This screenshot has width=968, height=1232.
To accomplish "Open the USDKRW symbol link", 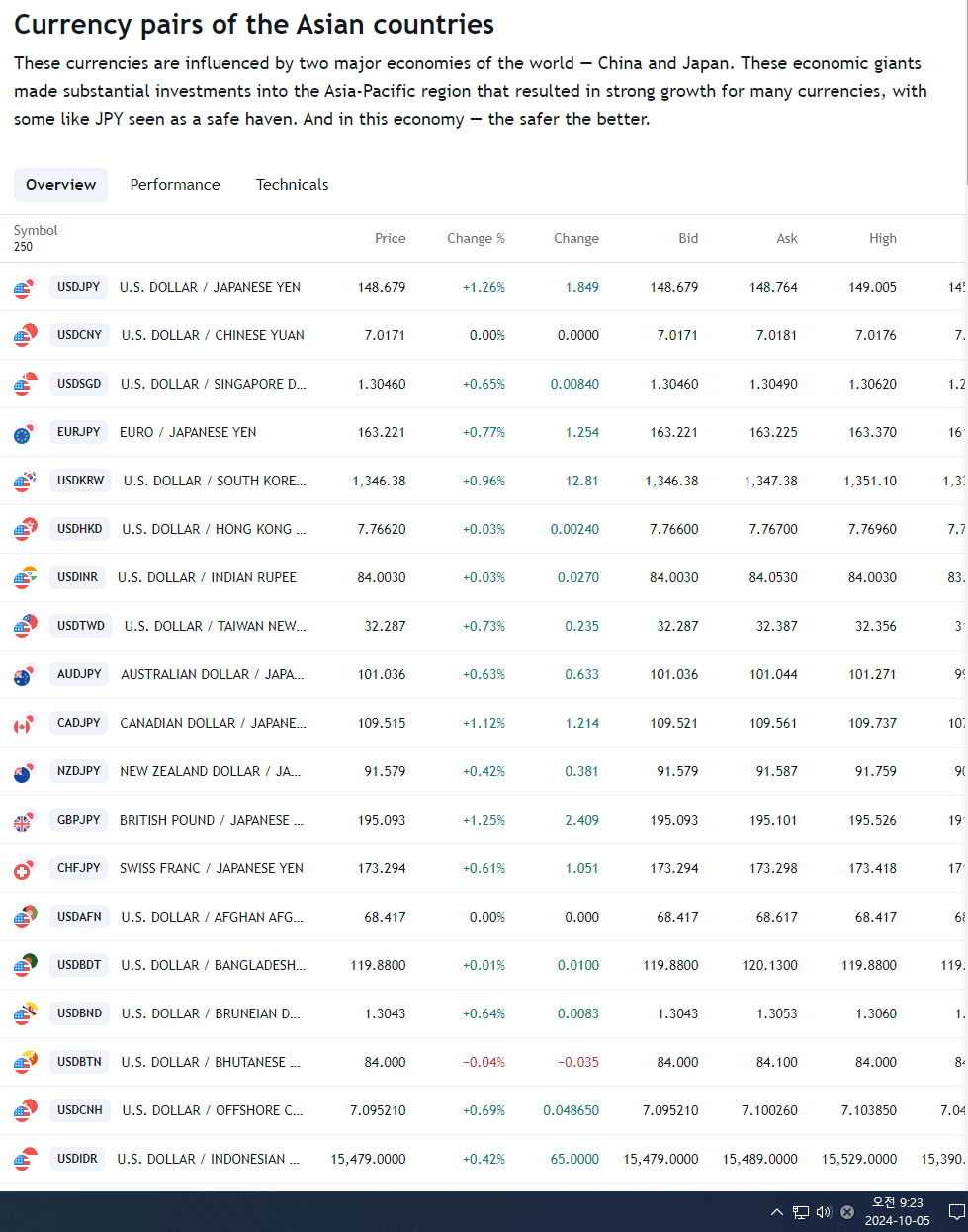I will pos(80,481).
